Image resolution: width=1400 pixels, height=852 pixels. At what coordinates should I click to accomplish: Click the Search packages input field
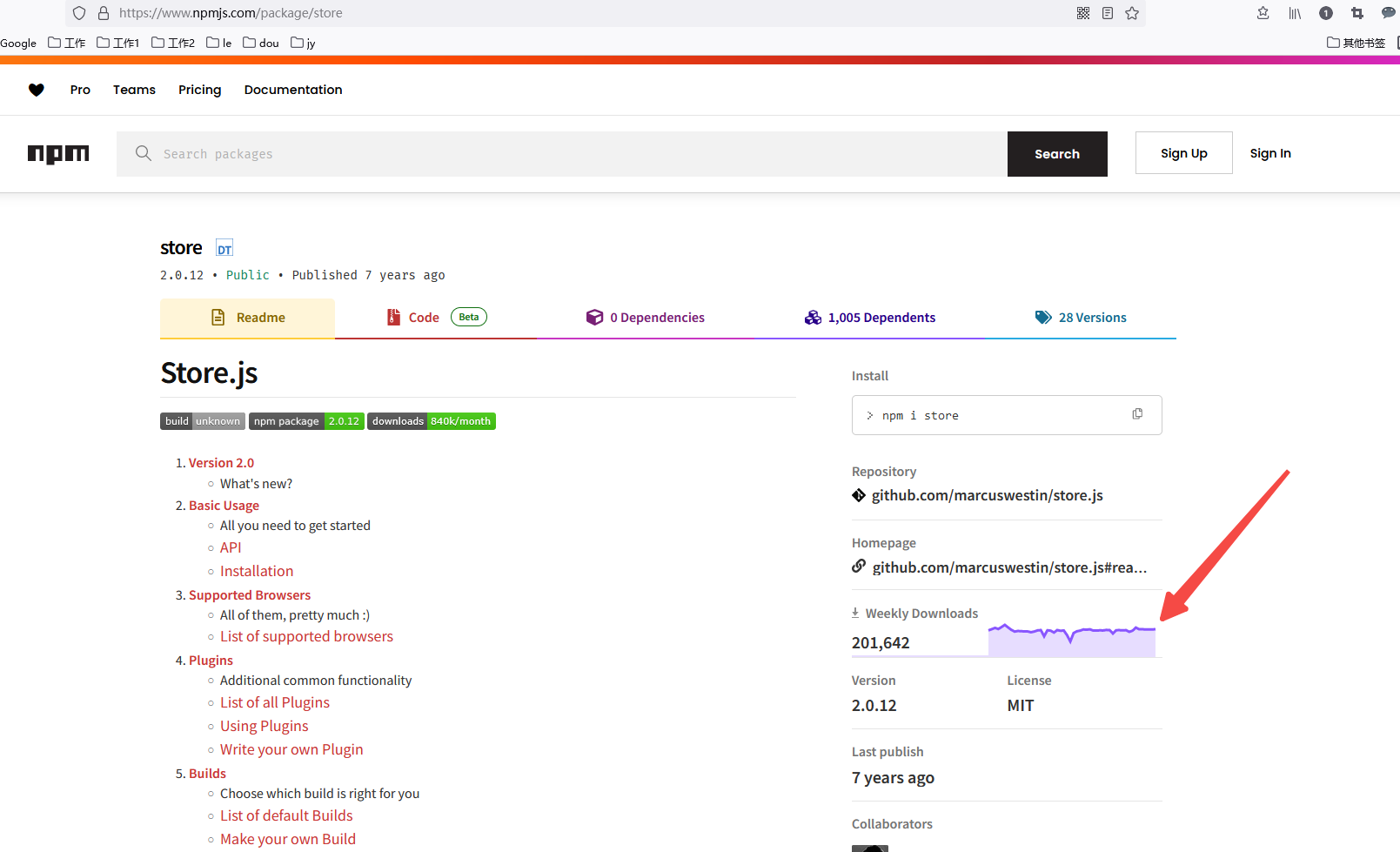coord(562,154)
